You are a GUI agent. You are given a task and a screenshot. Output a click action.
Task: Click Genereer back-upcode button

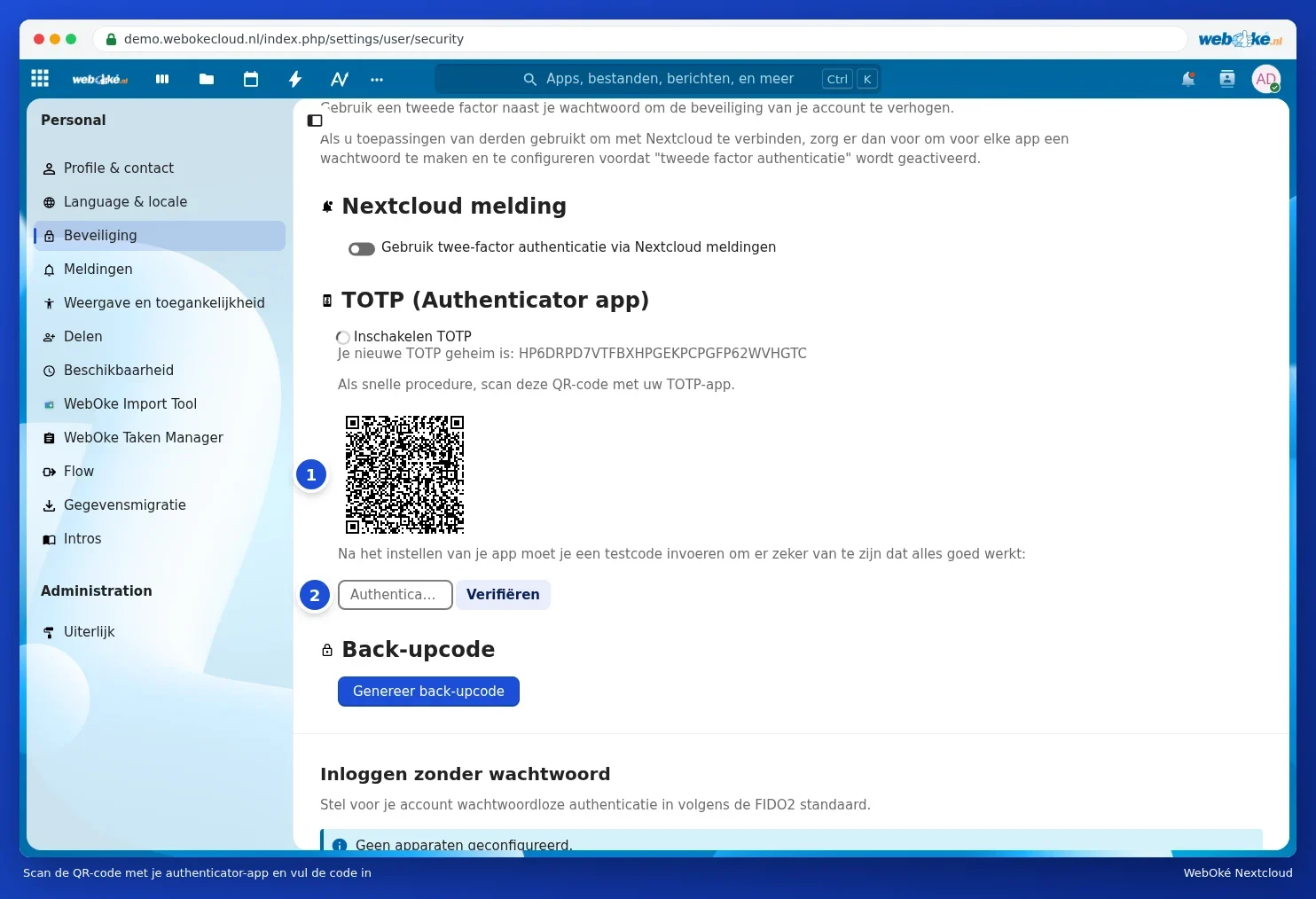(x=428, y=692)
